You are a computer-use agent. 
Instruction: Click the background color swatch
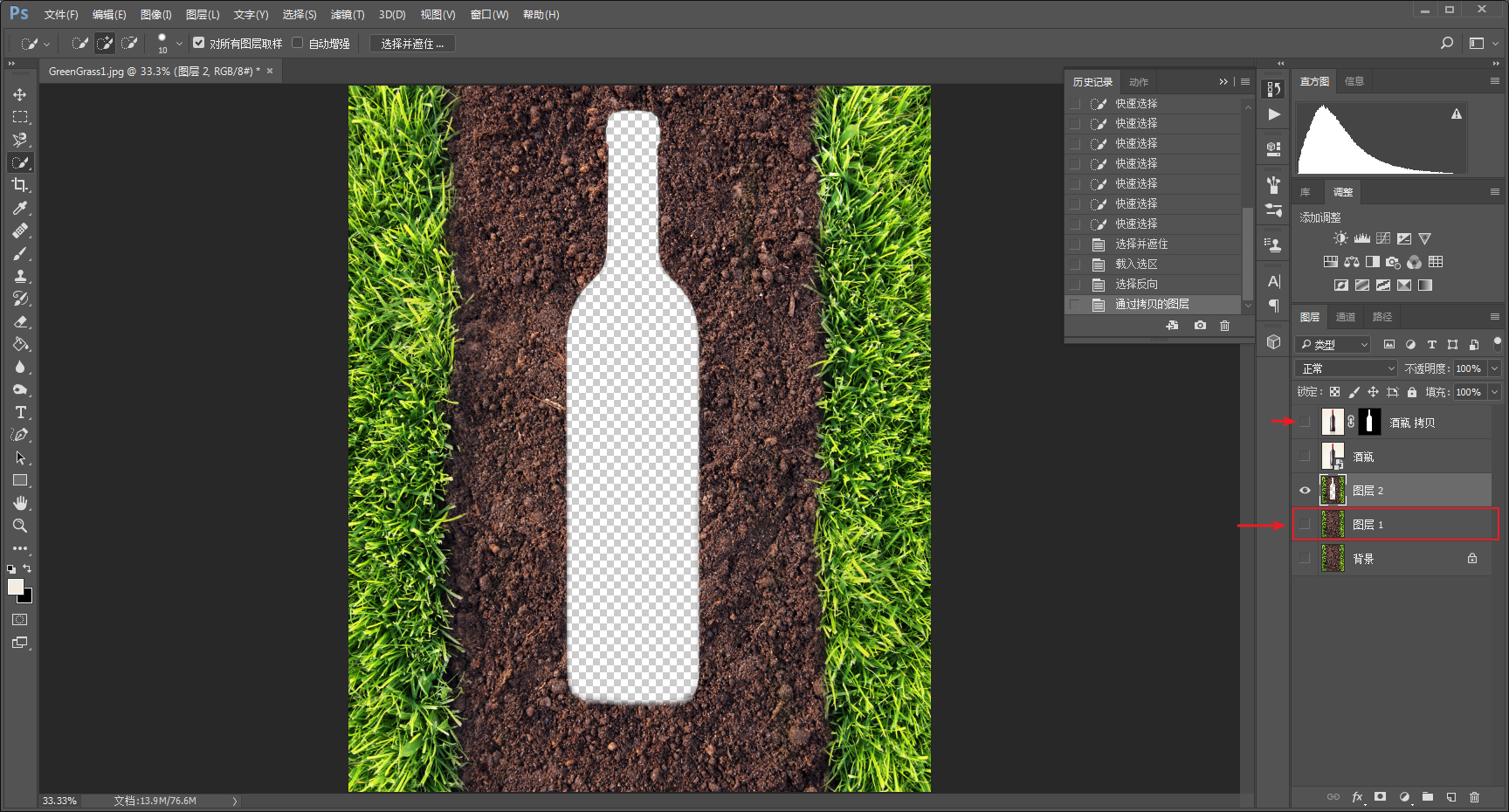(27, 597)
